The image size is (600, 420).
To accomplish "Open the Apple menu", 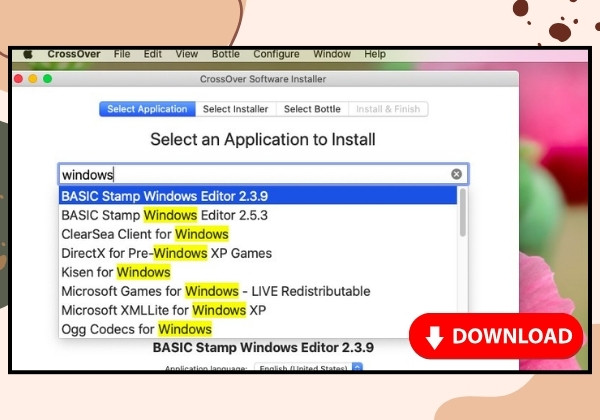I will click(28, 54).
